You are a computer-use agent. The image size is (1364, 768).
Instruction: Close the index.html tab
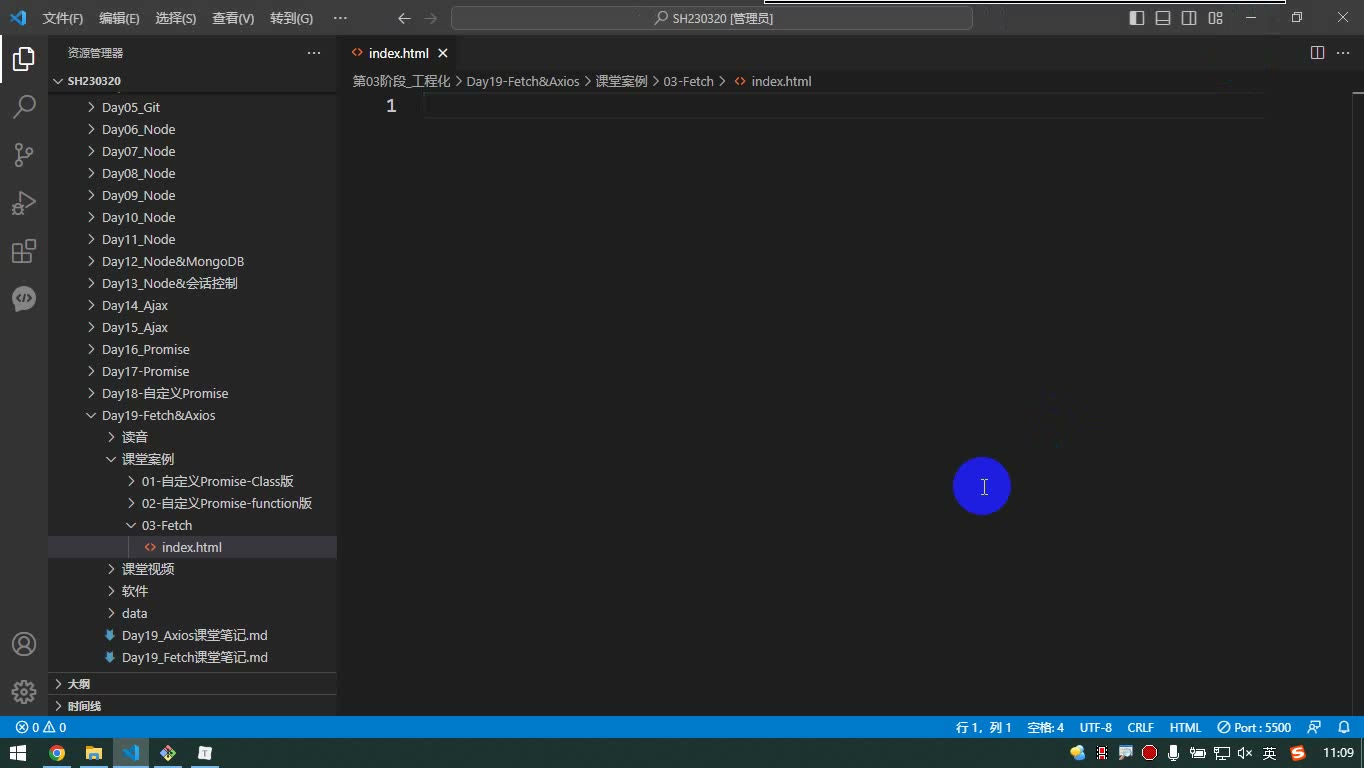tap(443, 53)
